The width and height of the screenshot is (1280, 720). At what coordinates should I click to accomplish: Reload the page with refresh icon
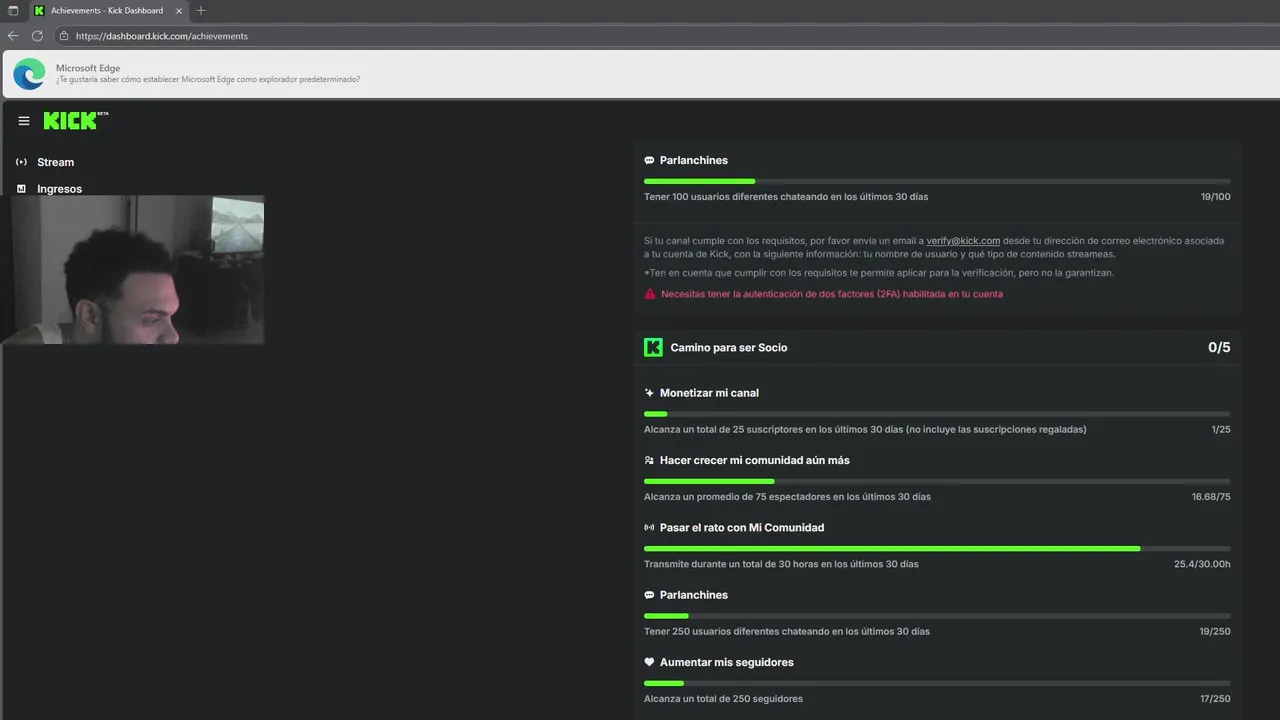37,36
